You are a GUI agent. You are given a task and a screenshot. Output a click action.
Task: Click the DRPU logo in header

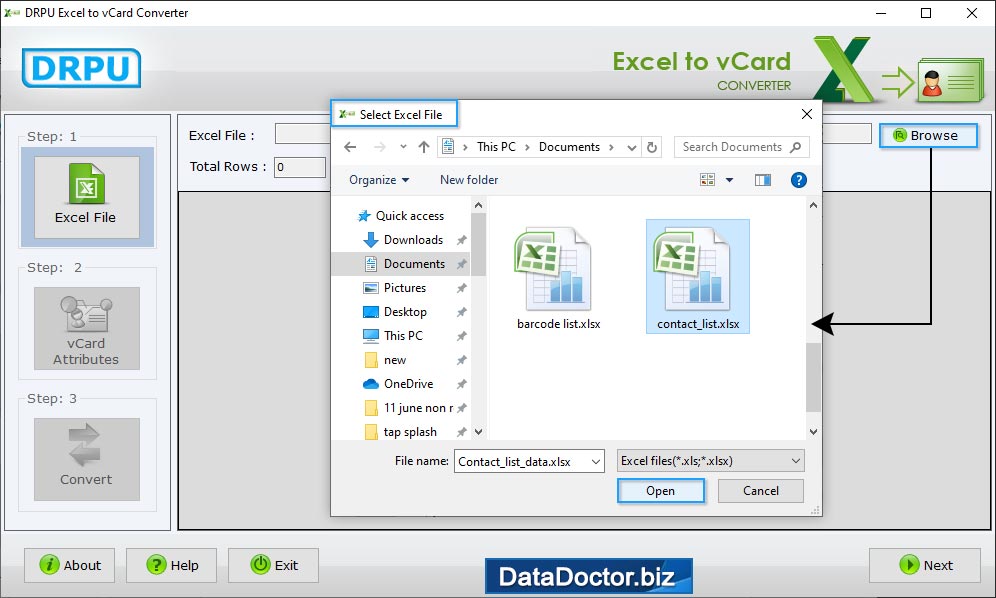click(81, 68)
